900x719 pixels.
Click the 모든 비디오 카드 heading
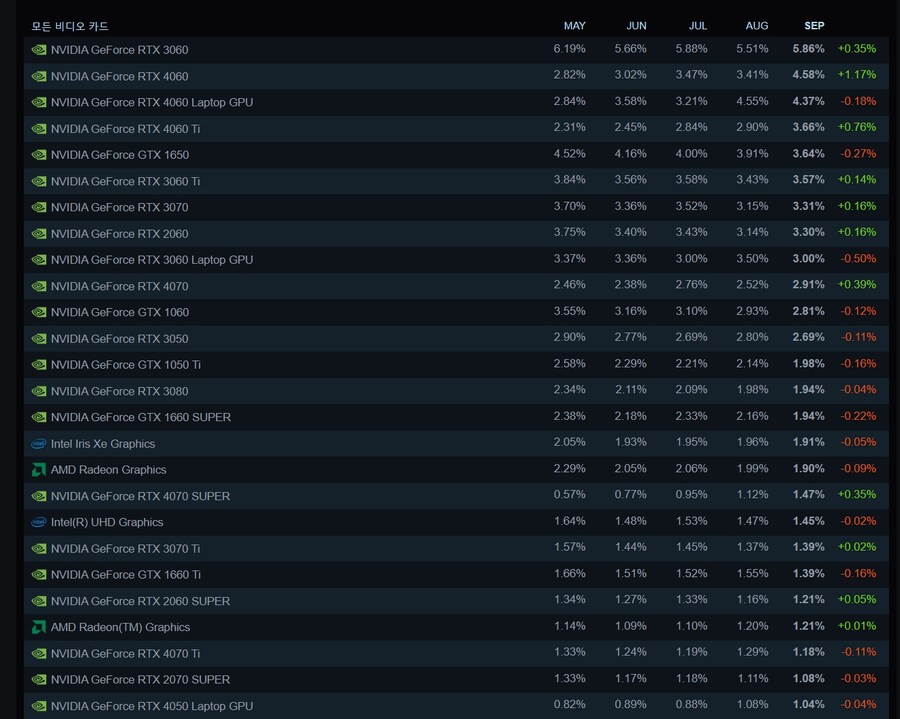click(69, 26)
